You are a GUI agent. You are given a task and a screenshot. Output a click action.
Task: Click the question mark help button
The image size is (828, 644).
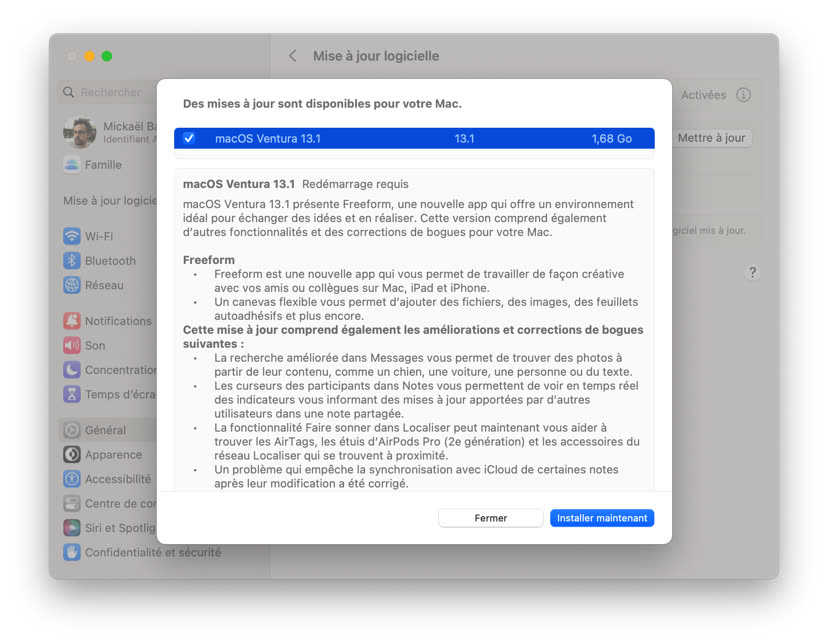tap(752, 272)
